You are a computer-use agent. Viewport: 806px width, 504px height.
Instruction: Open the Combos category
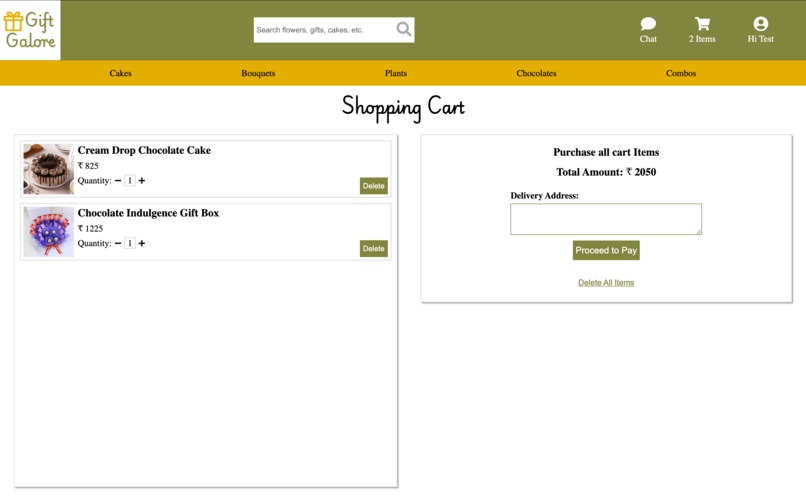pos(681,73)
